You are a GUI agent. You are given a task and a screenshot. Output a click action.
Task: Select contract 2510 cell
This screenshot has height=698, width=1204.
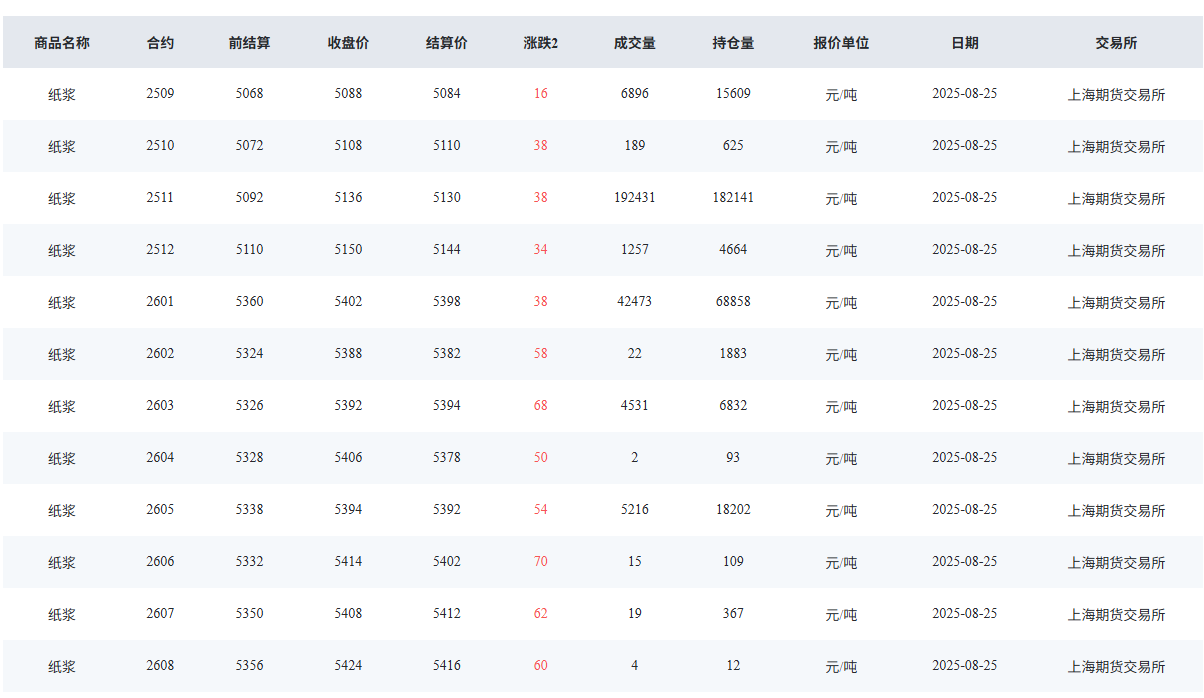(x=160, y=146)
